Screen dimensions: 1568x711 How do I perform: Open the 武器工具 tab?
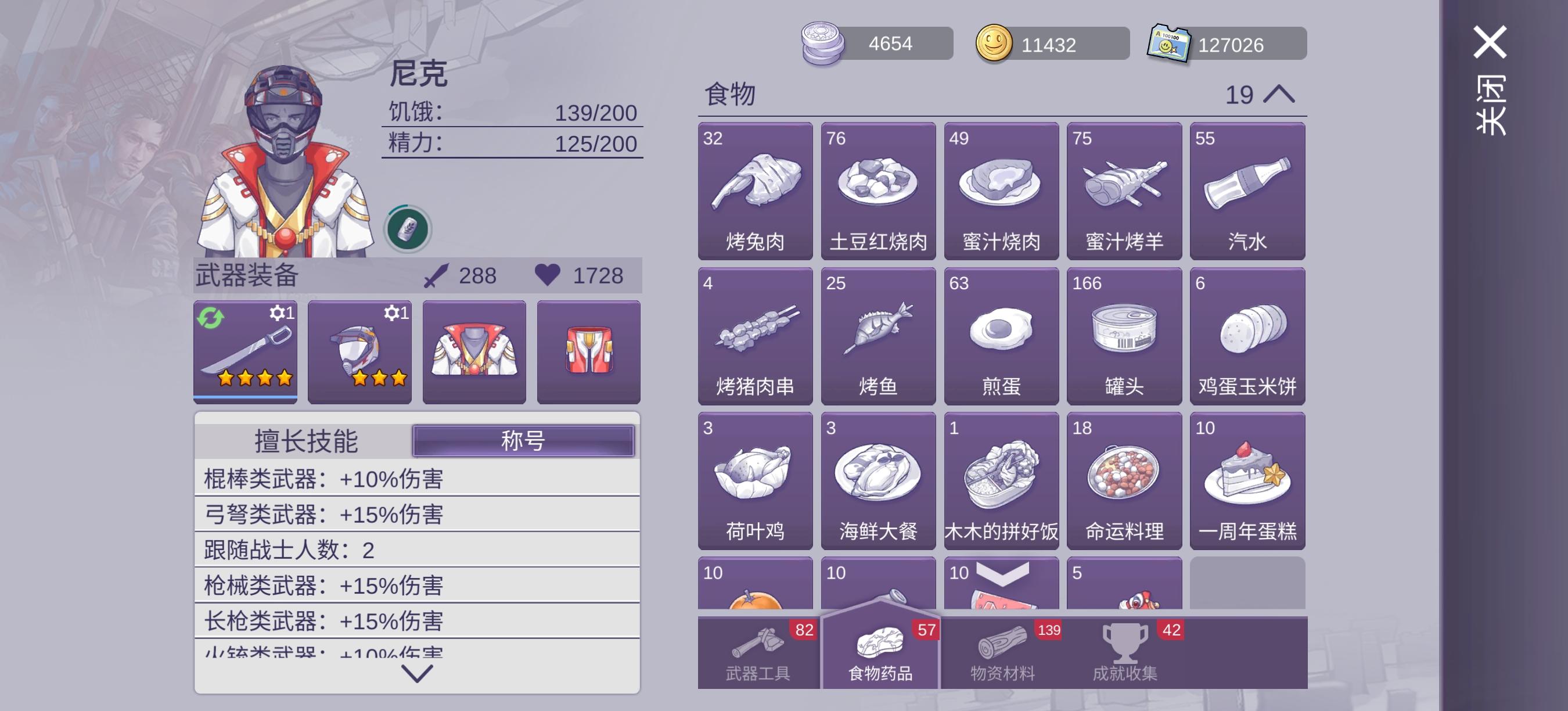758,652
